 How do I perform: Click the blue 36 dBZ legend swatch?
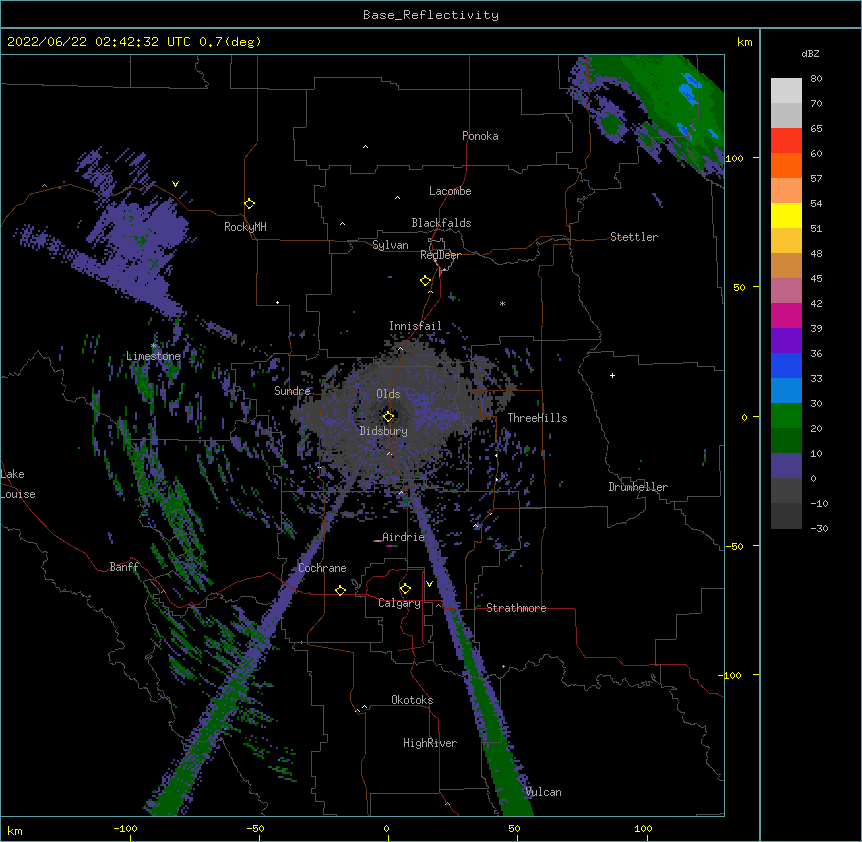pyautogui.click(x=786, y=365)
